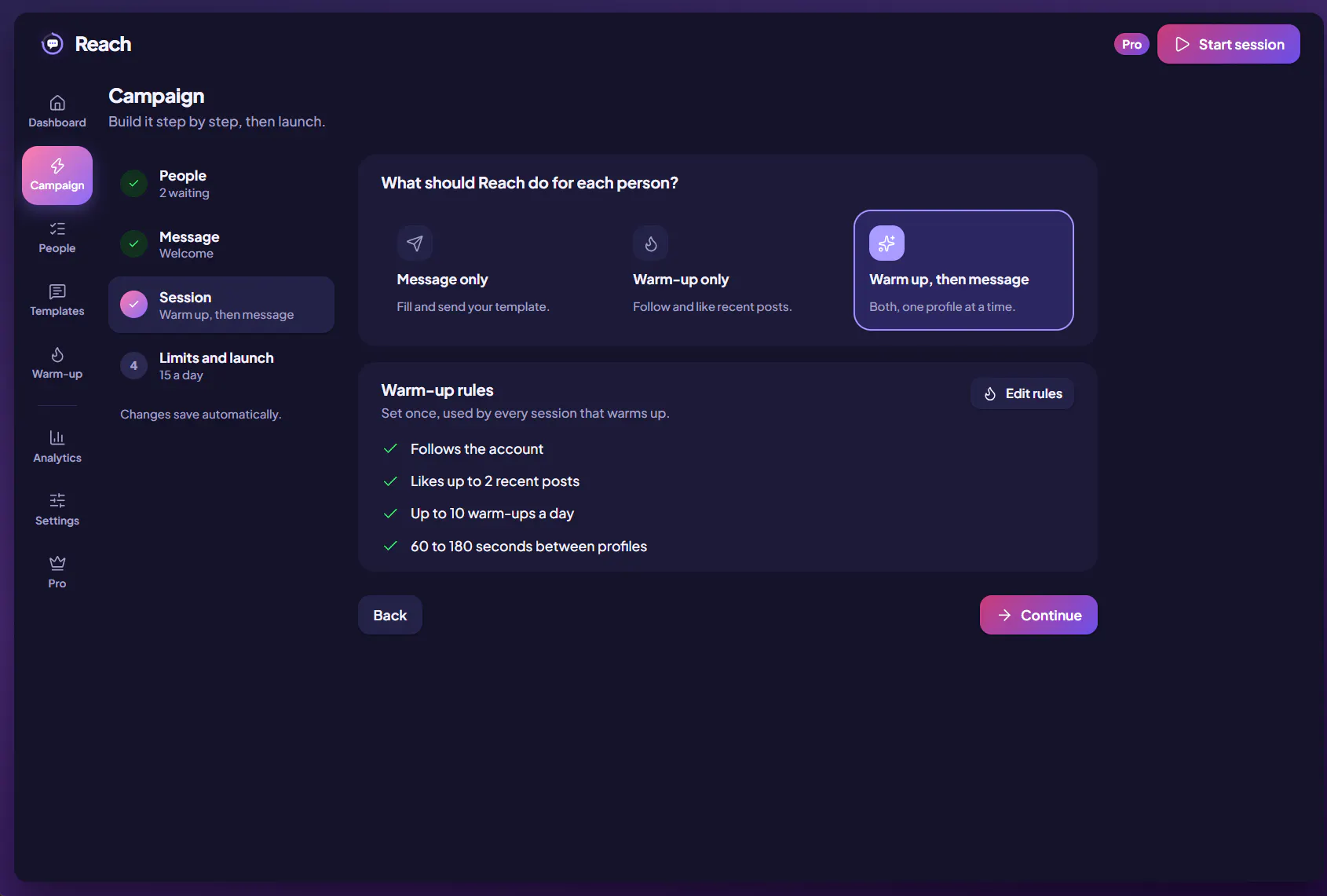
Task: Open Analytics chart icon in sidebar
Action: click(57, 437)
